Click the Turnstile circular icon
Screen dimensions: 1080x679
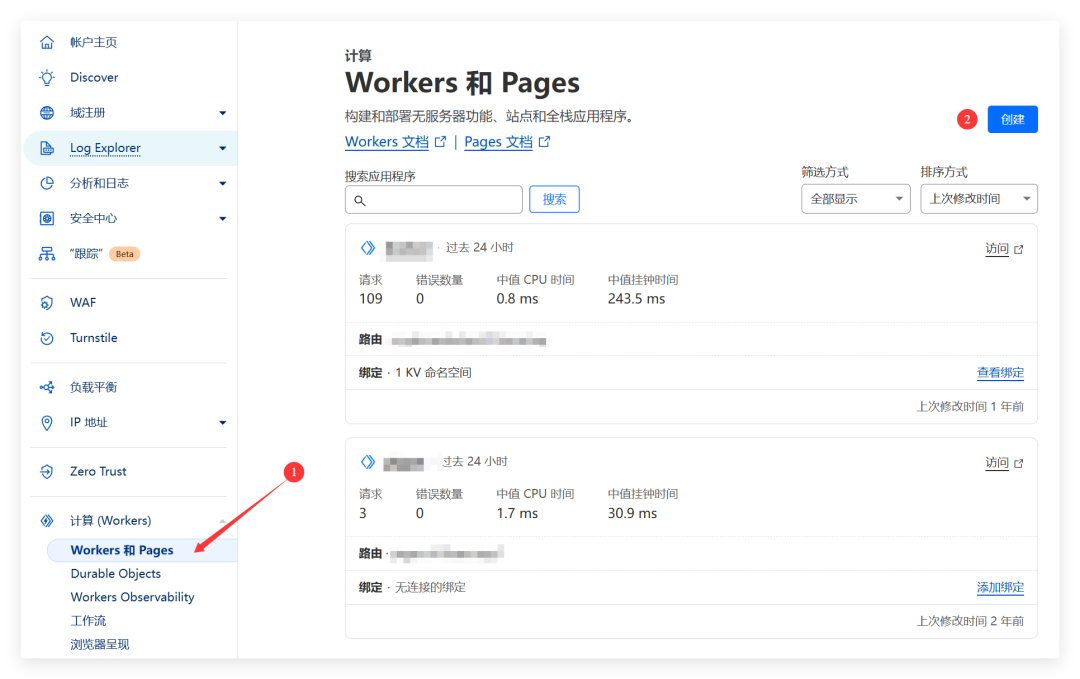[47, 338]
